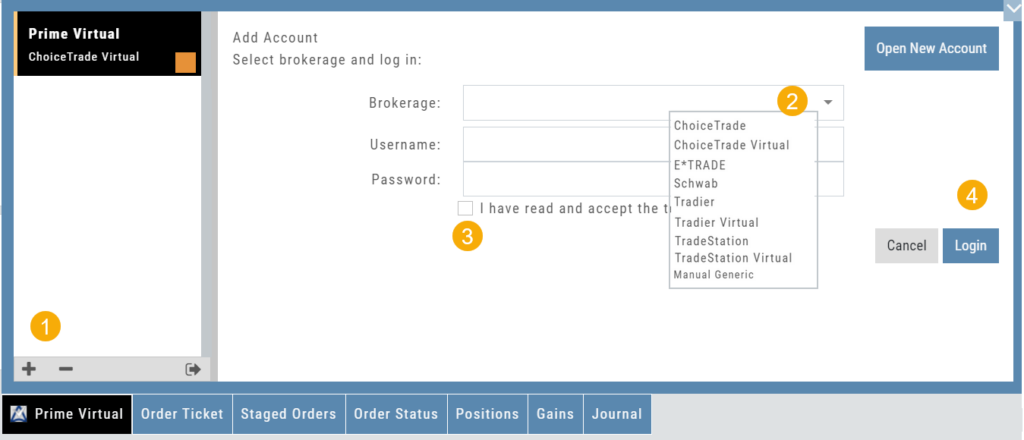Screen dimensions: 1024x440
Task: Open the Order Status tab
Action: 396,414
